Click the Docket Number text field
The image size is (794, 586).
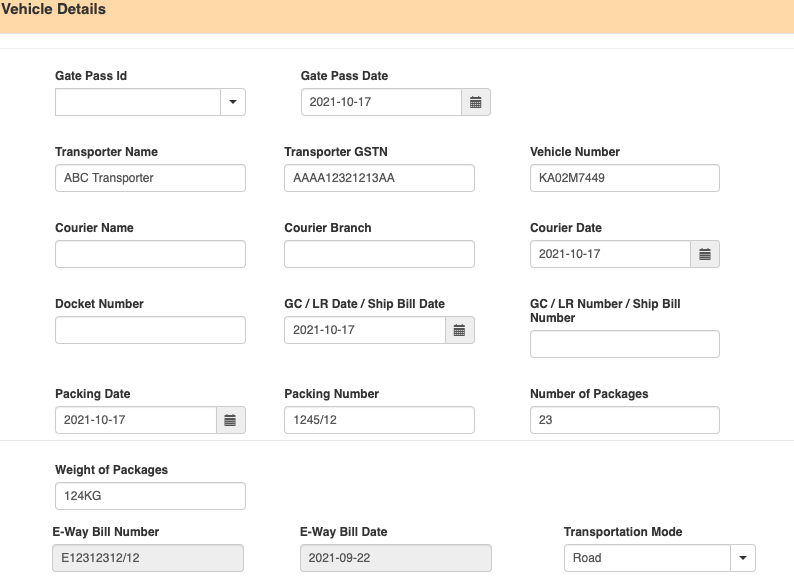click(150, 330)
